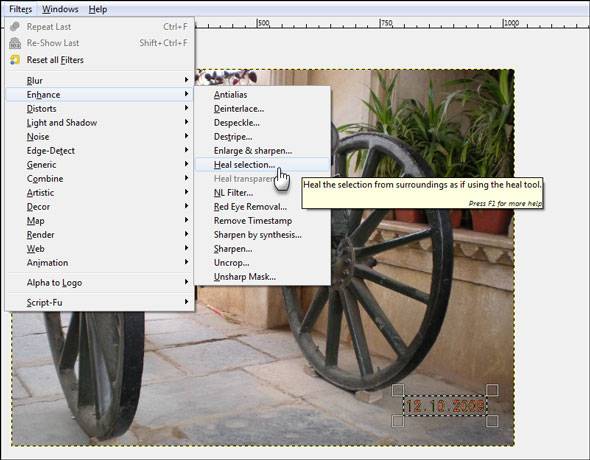
Task: Open the Alpha to Logo submenu
Action: (99, 282)
